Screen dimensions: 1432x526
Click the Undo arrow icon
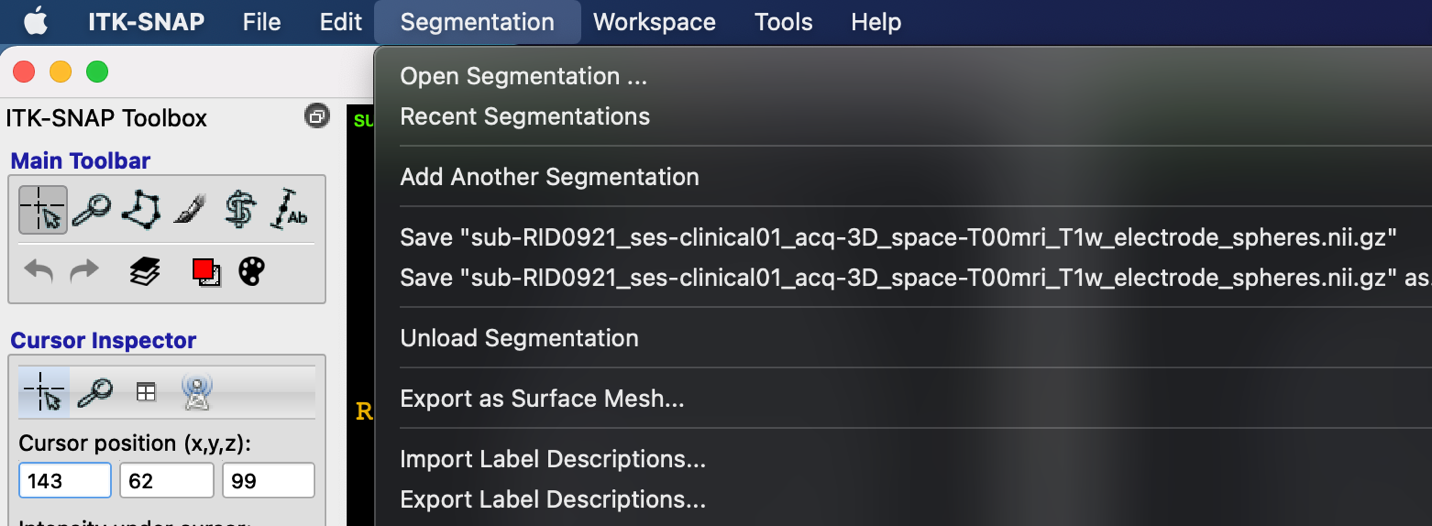point(39,271)
